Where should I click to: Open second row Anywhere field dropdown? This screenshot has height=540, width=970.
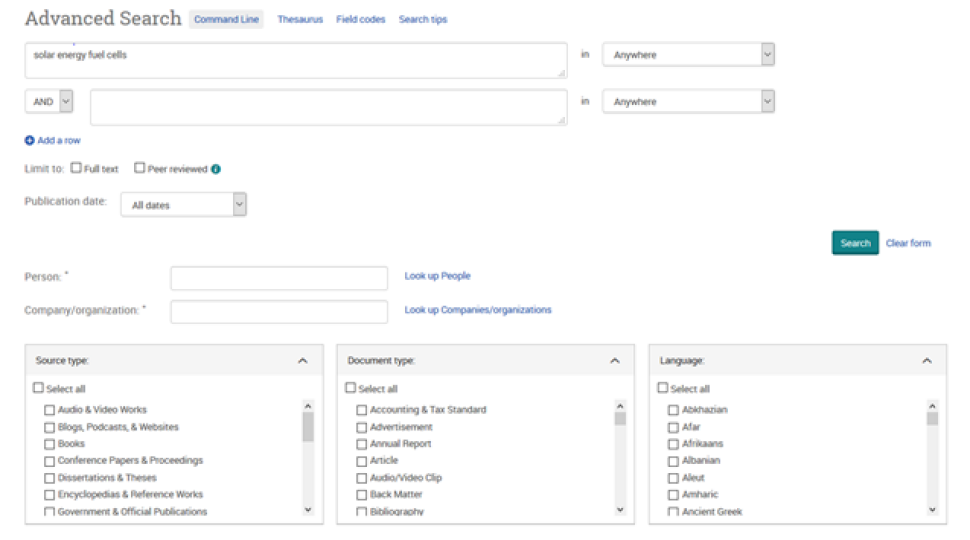(x=689, y=101)
